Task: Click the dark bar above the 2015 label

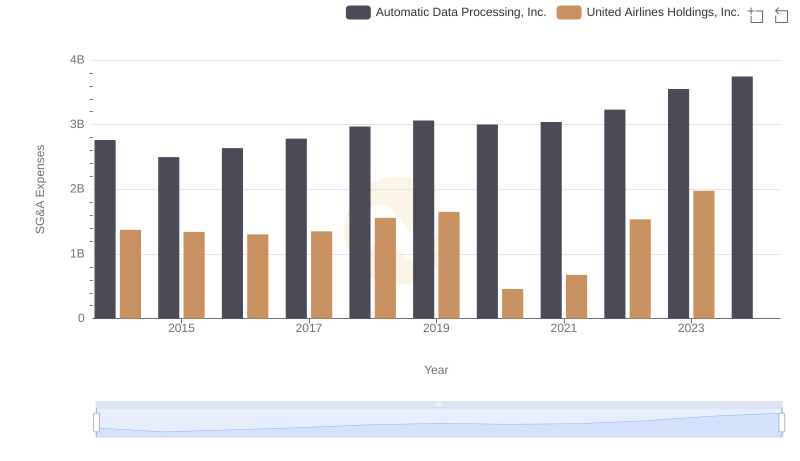Action: [168, 238]
